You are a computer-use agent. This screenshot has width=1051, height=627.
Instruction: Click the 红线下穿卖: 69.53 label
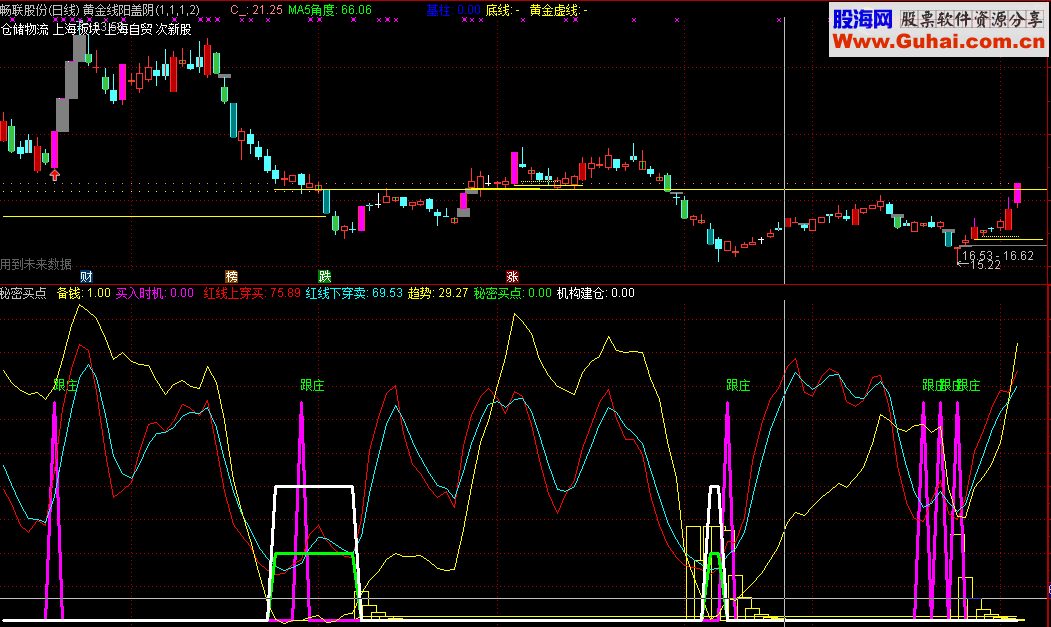(x=354, y=293)
